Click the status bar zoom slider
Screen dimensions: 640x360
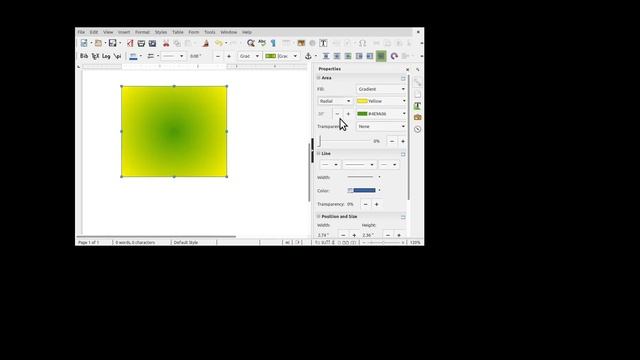(x=383, y=242)
